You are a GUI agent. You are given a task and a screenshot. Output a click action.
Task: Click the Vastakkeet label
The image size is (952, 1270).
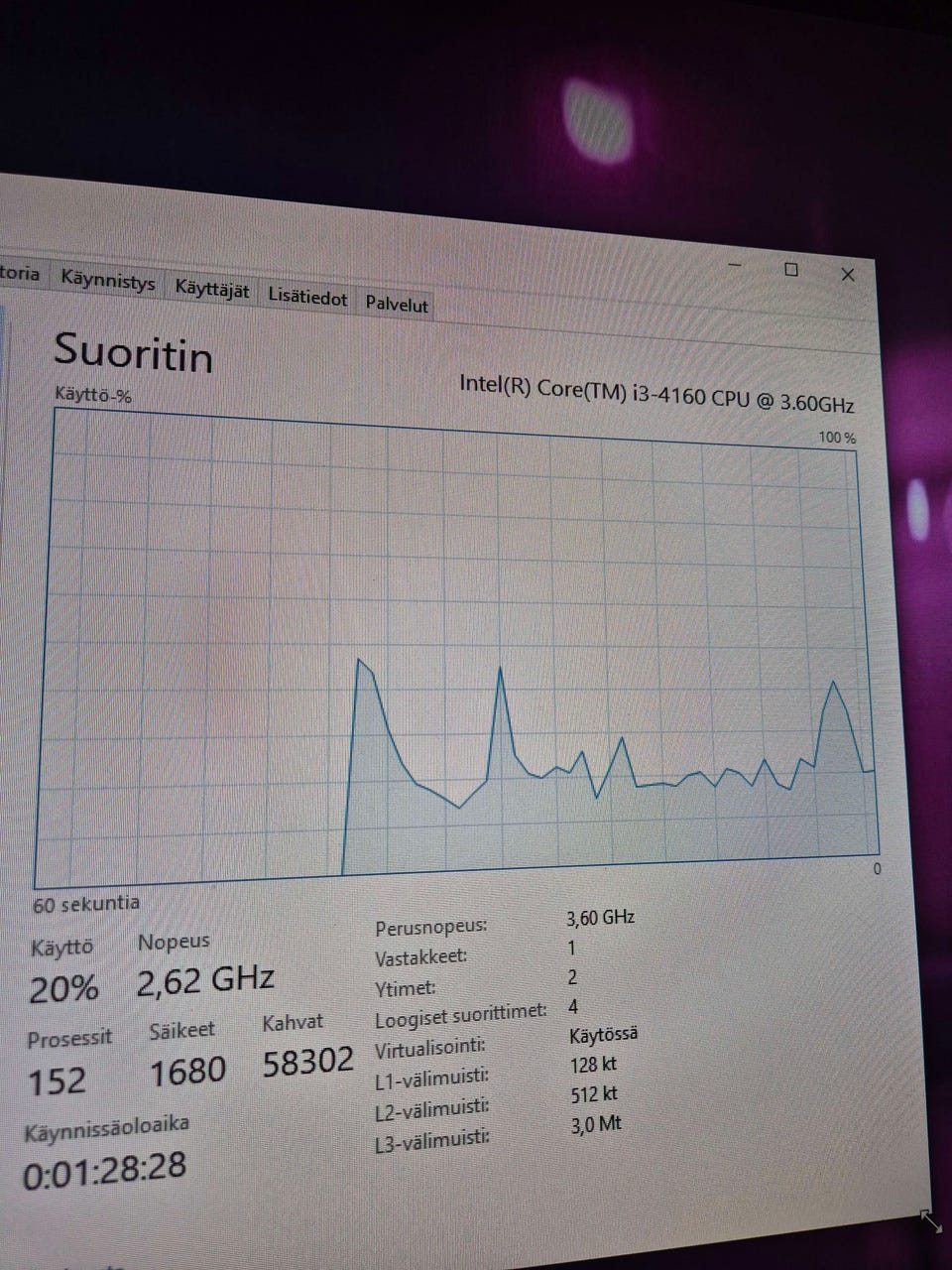click(x=420, y=958)
